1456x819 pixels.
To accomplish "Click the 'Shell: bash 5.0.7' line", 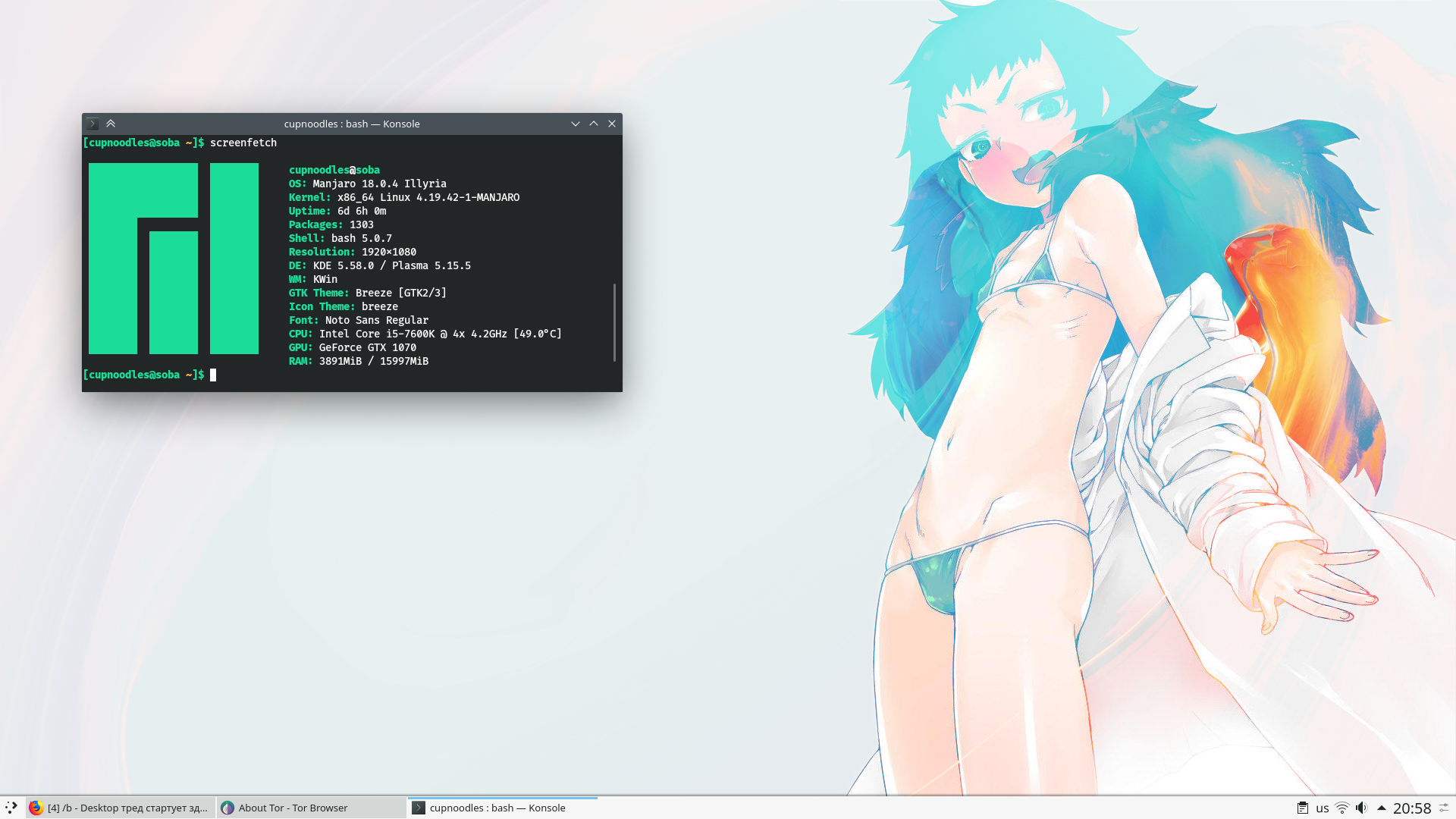I will (340, 238).
